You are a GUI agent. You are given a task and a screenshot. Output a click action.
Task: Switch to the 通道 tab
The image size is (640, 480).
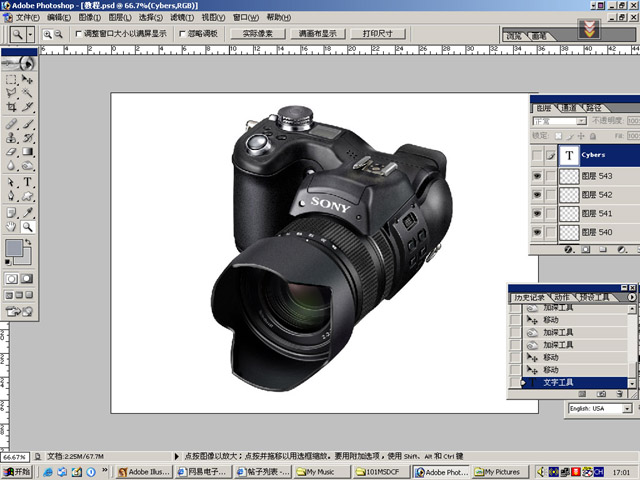pos(569,108)
